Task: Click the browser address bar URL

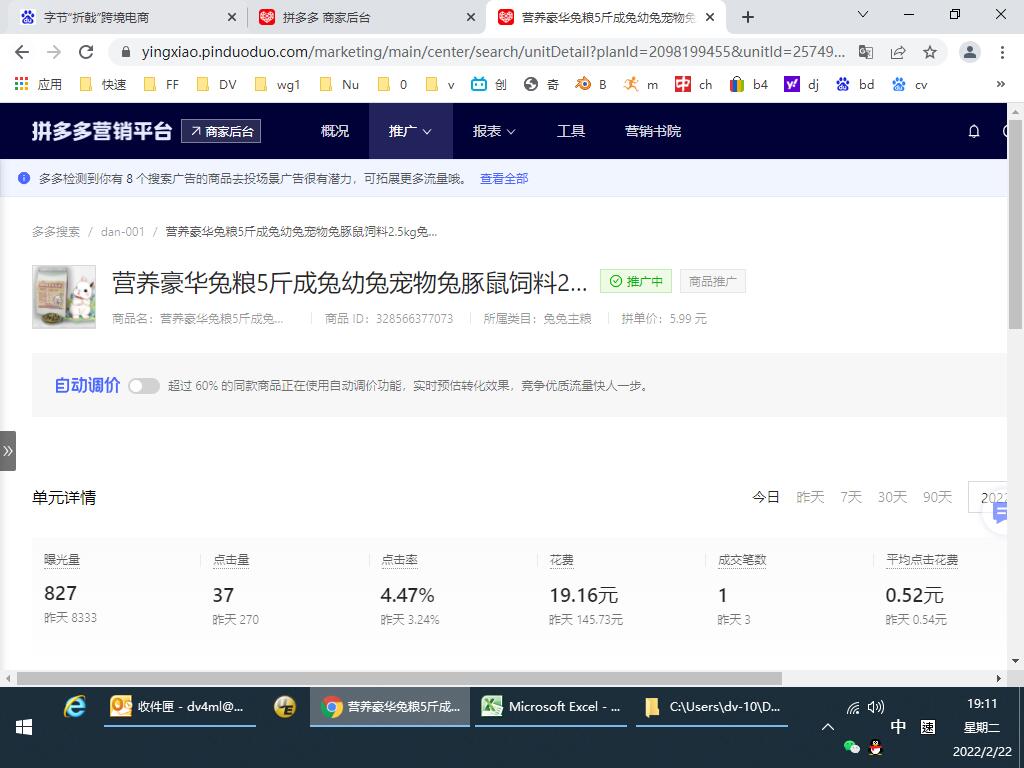Action: click(x=493, y=52)
